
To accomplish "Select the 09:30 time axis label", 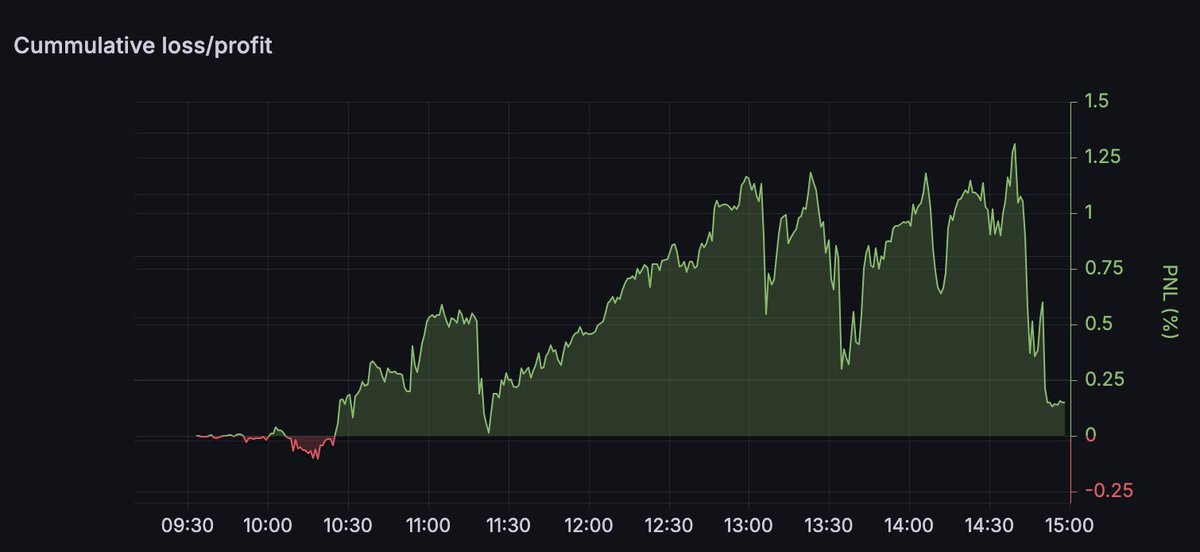I will tap(187, 524).
